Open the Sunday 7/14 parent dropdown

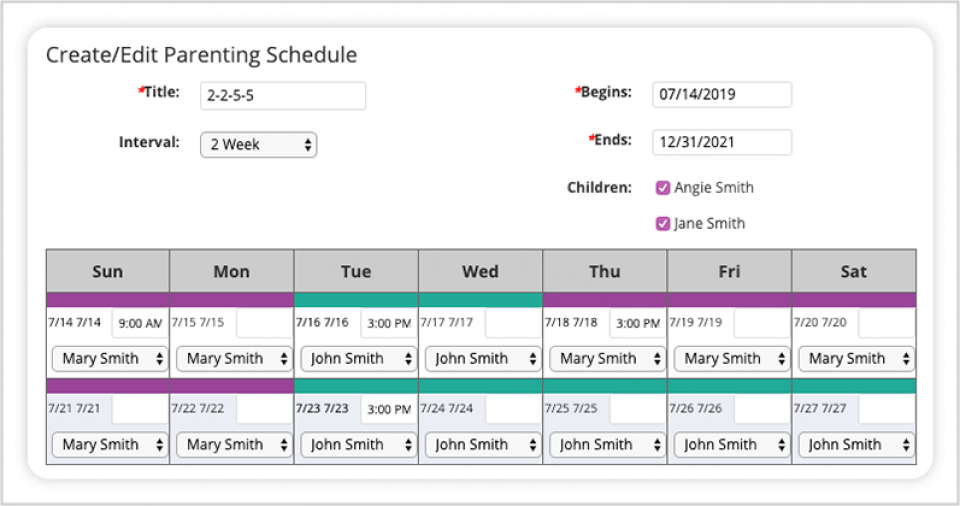(109, 359)
